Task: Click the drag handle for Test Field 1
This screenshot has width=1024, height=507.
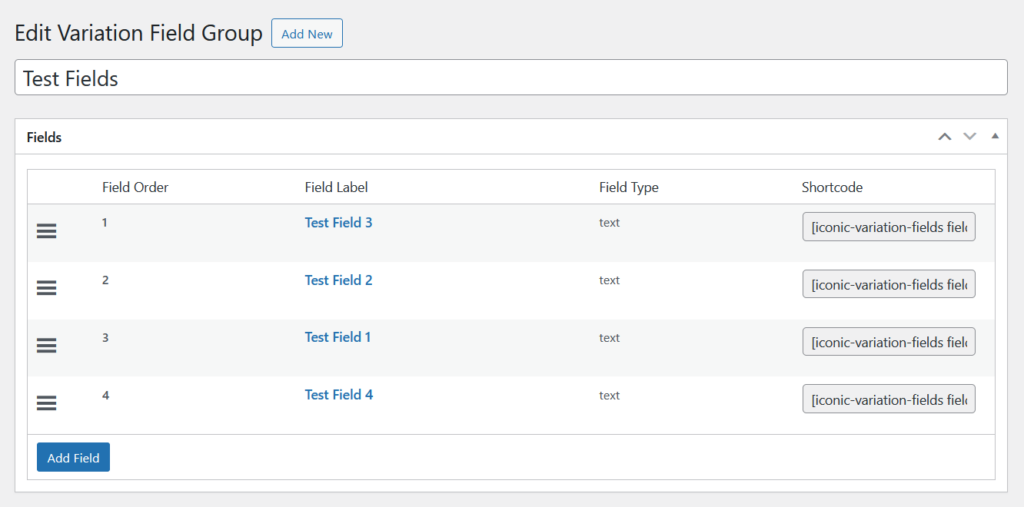Action: tap(46, 346)
